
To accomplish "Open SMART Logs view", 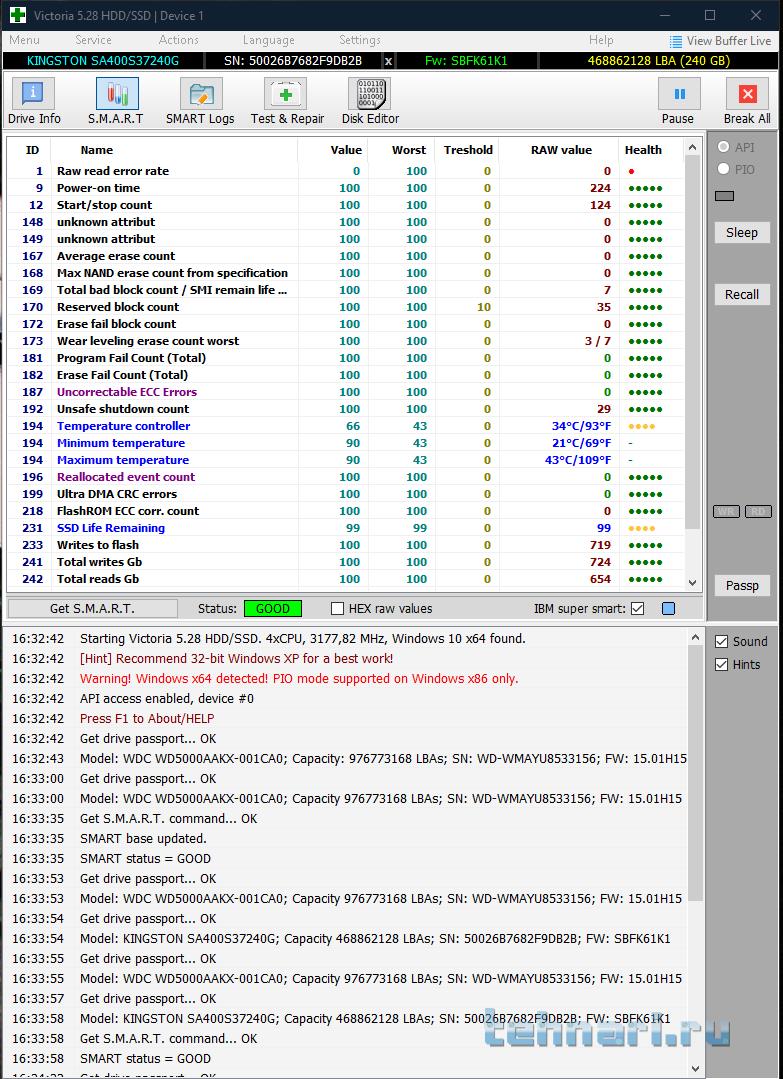I will [x=200, y=101].
